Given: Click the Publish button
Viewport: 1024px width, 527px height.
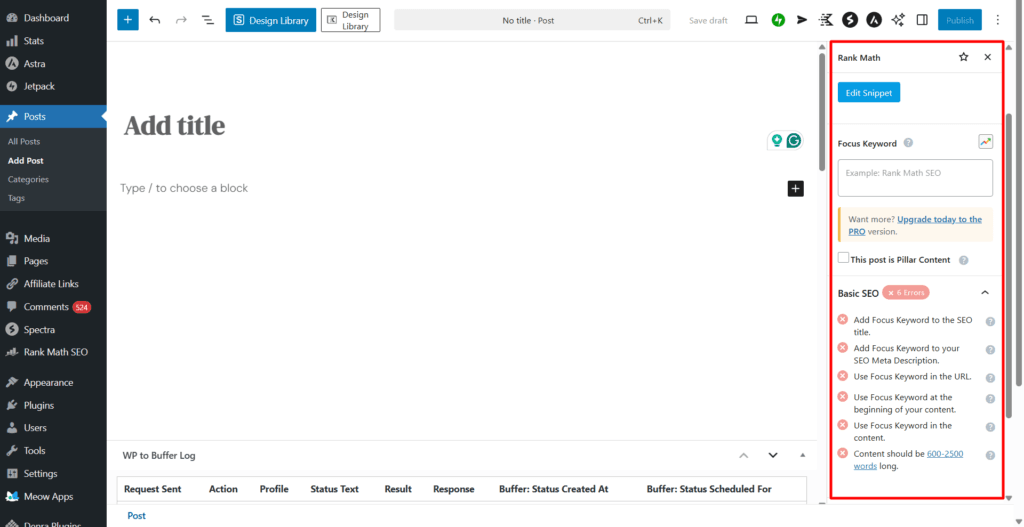Looking at the screenshot, I should coord(959,20).
